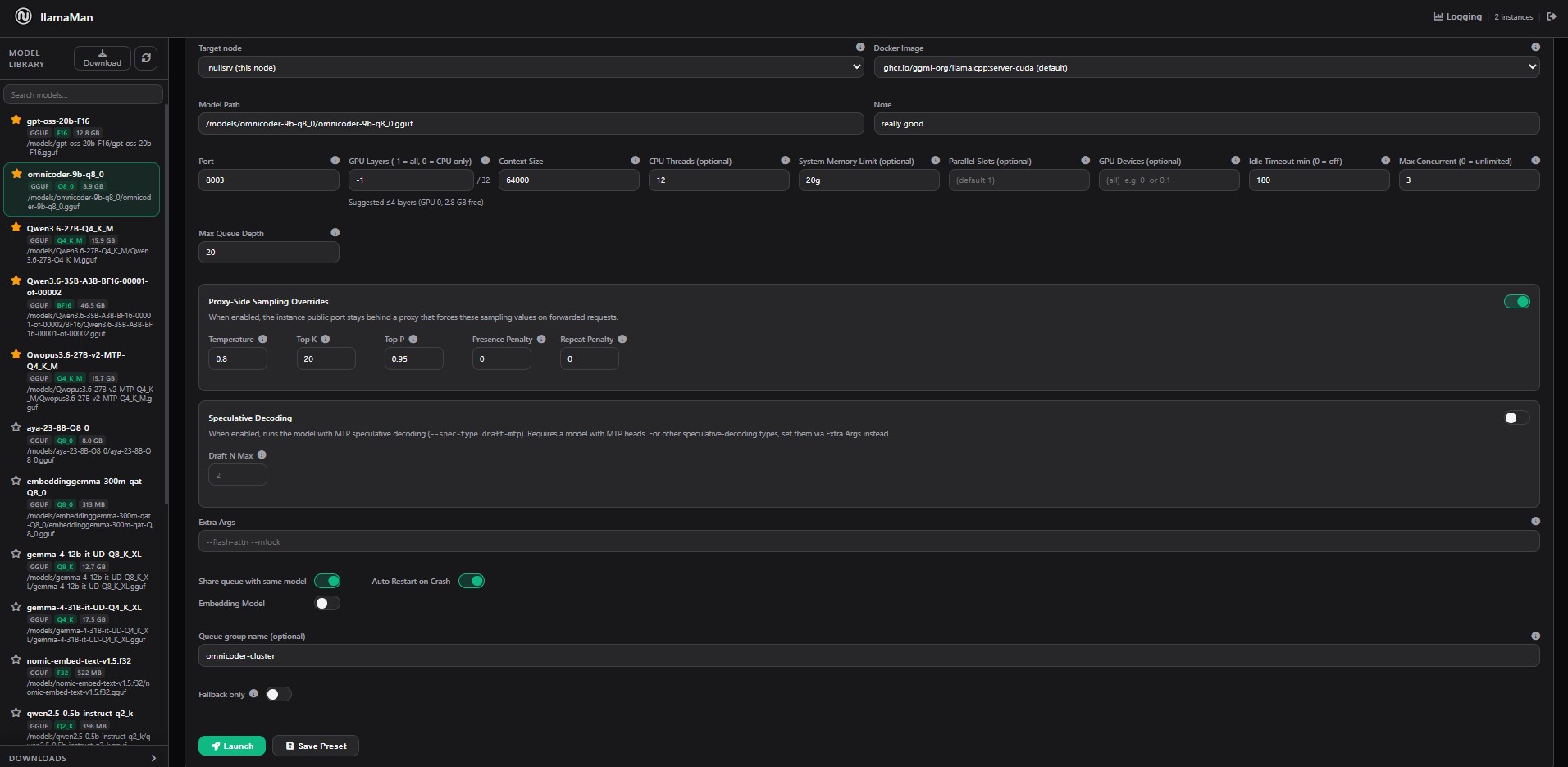Star the aya-23-8B-Q8_0 model
Screen dimensions: 1568x767
[16, 427]
